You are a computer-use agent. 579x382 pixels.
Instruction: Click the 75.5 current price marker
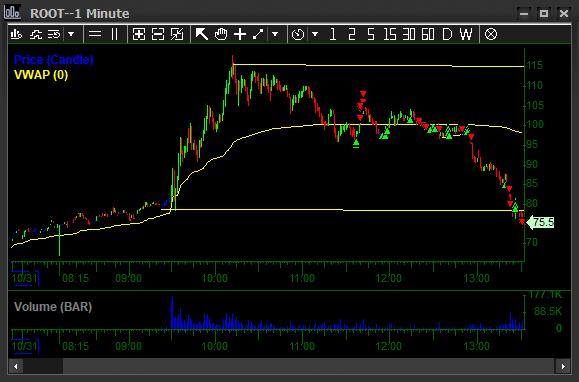[540, 222]
